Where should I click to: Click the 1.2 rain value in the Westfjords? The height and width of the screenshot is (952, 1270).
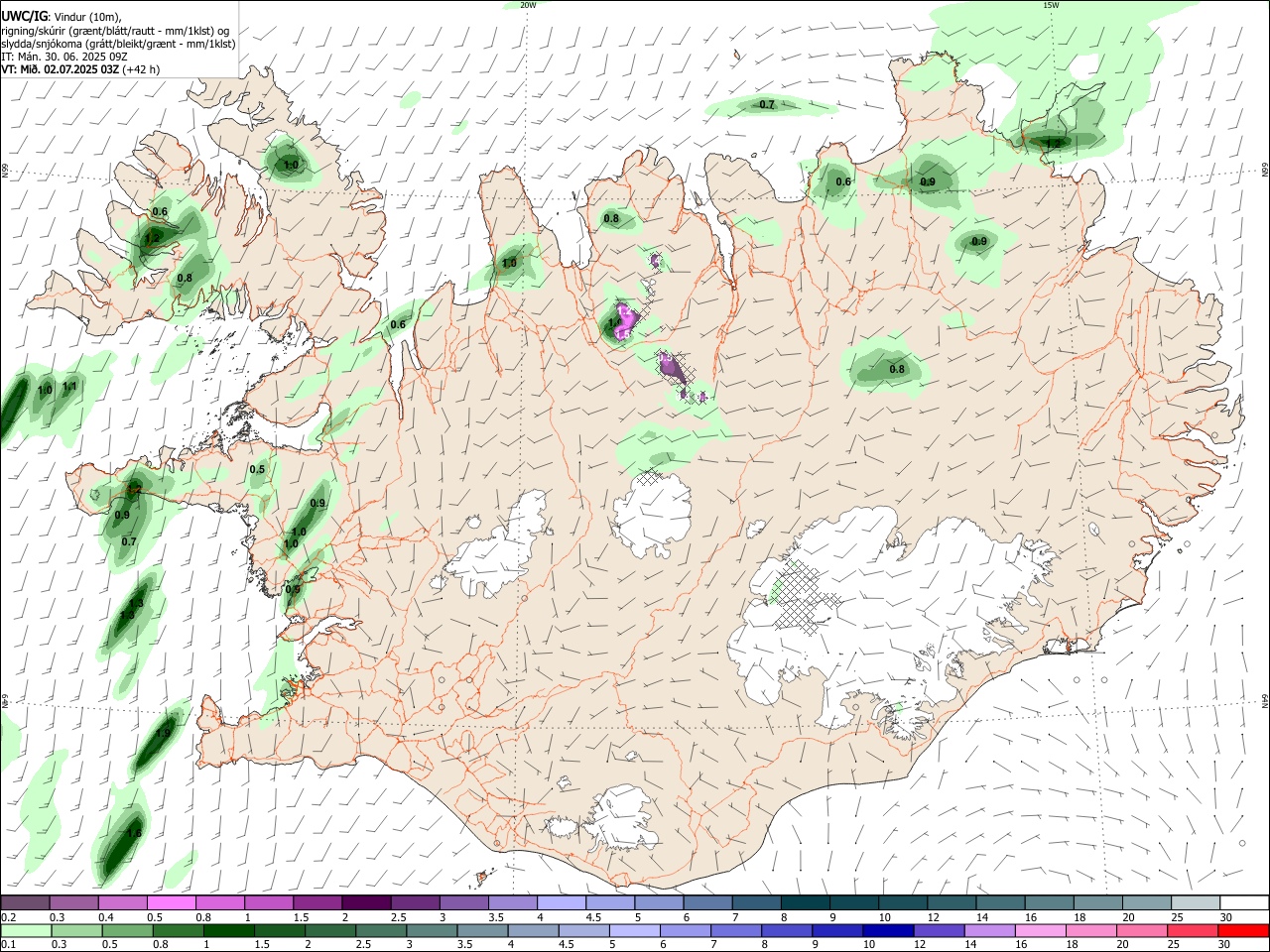152,239
